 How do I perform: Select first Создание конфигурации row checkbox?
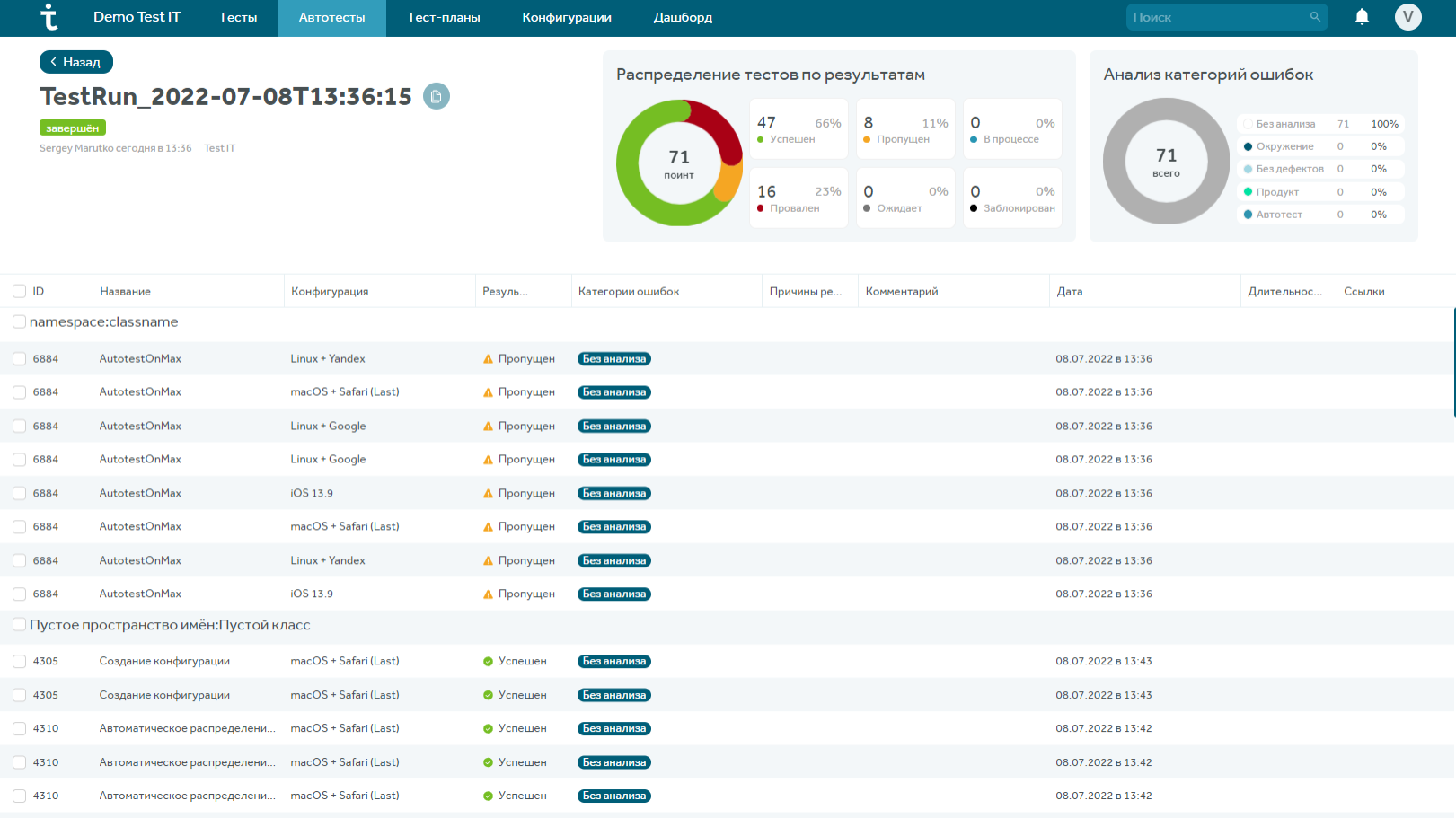pyautogui.click(x=19, y=662)
